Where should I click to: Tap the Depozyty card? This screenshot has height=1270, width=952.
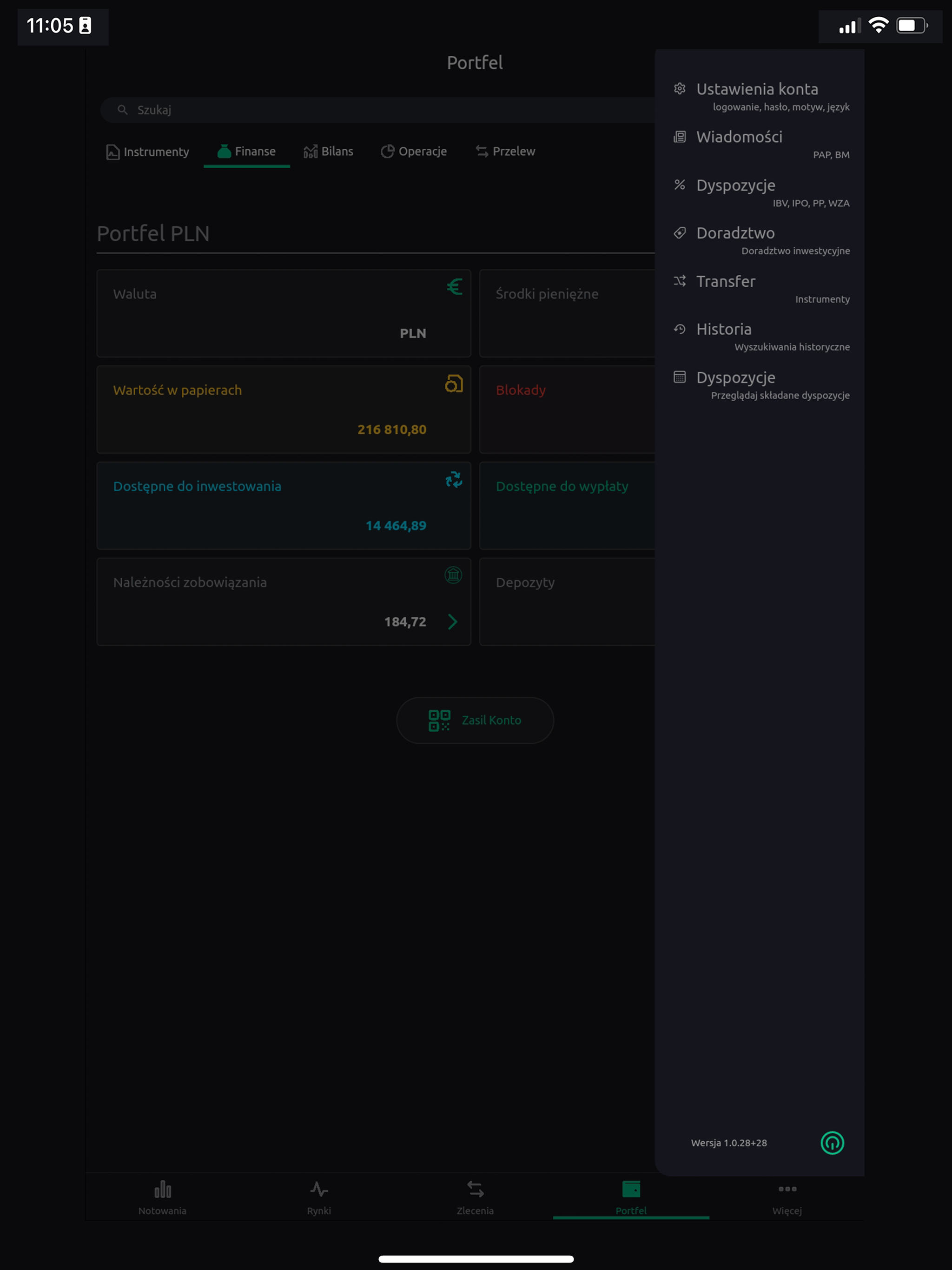[567, 602]
